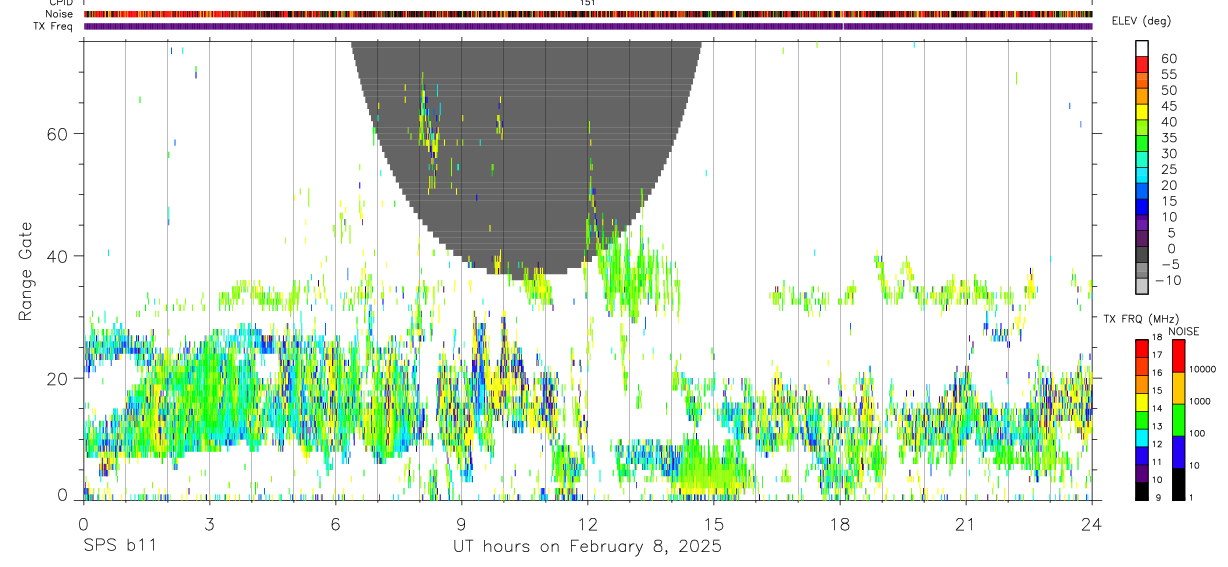Image resolution: width=1228 pixels, height=567 pixels.
Task: Pick the white top segment of ELEV color bar
Action: pos(1142,49)
